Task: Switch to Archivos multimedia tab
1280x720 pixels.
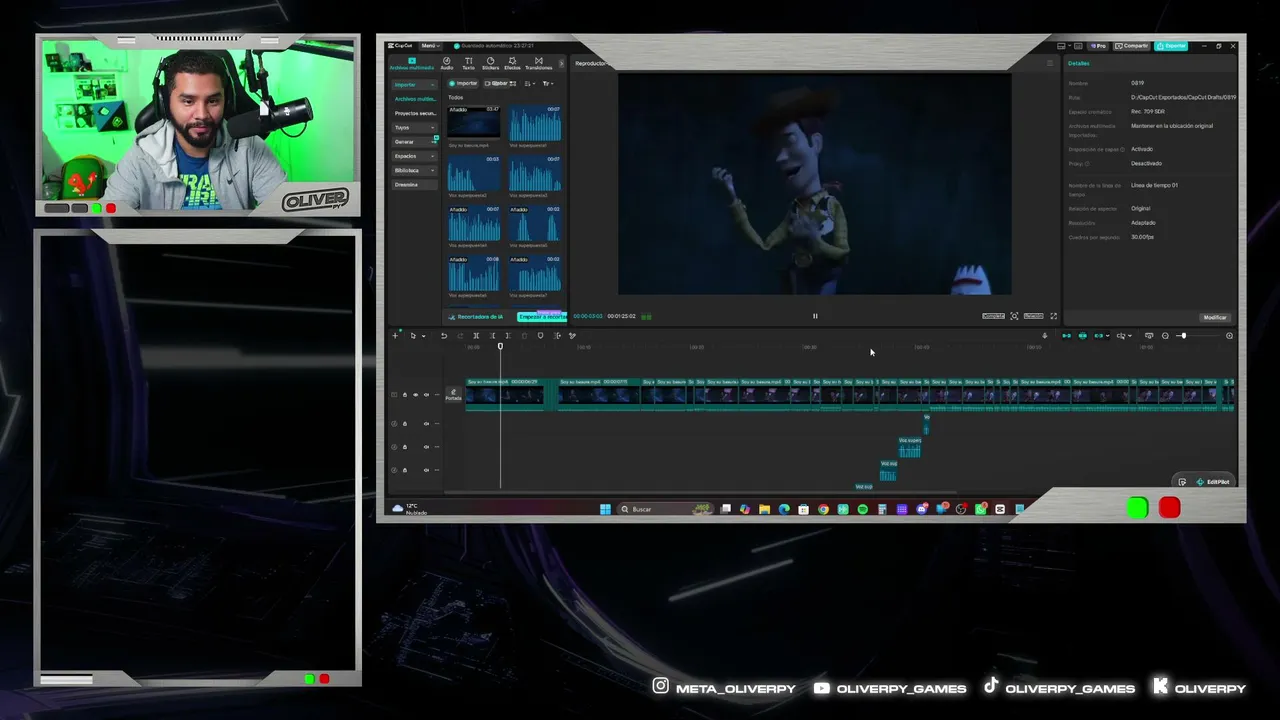Action: 412,63
